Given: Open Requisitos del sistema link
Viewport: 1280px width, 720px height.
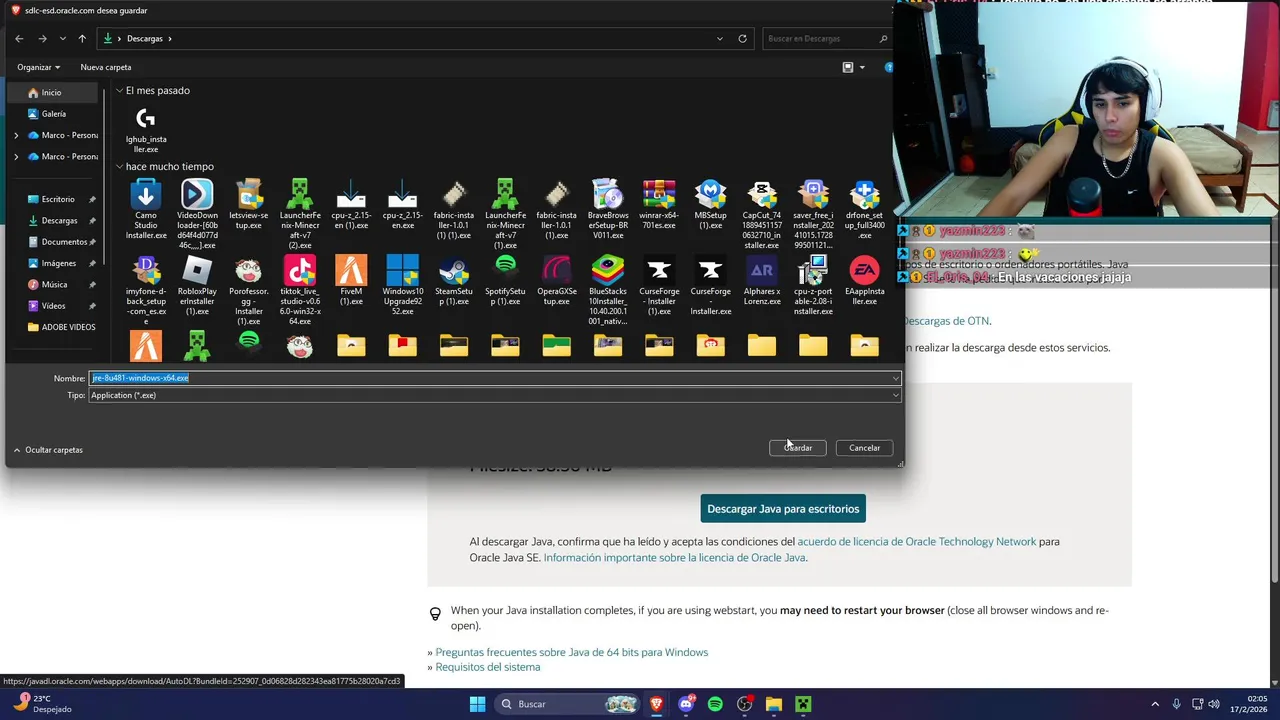Looking at the screenshot, I should coord(487,667).
